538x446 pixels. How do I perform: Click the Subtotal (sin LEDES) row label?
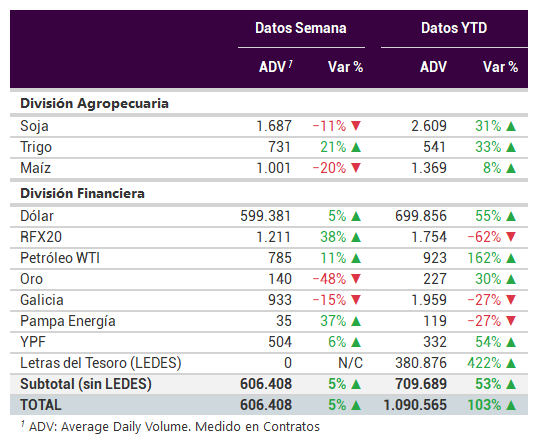(x=86, y=384)
